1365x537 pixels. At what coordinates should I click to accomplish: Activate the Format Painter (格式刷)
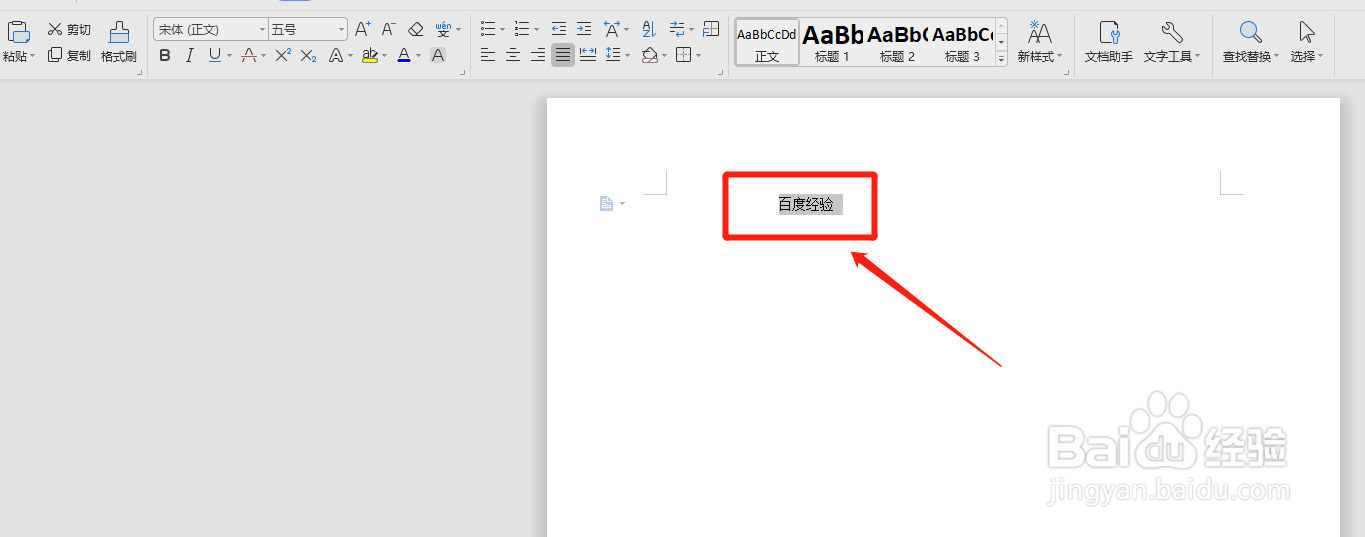click(x=119, y=42)
